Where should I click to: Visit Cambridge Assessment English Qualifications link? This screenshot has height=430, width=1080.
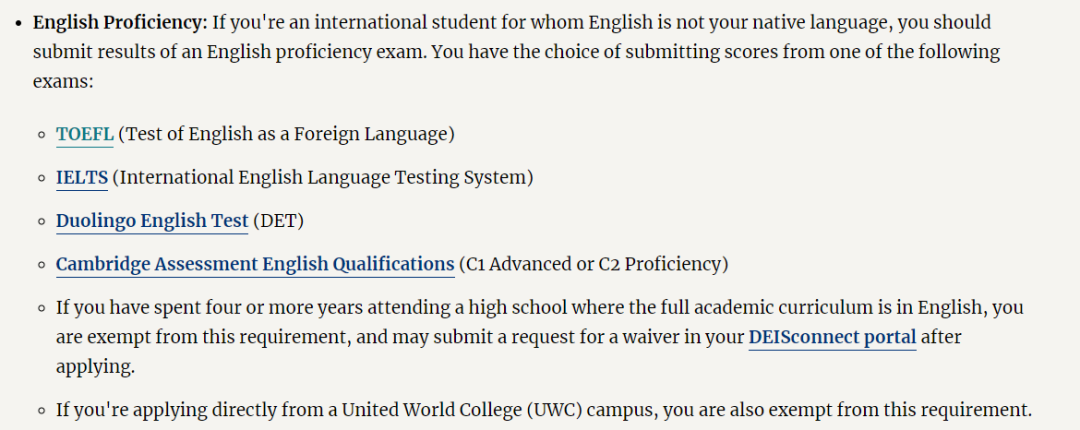(x=255, y=265)
